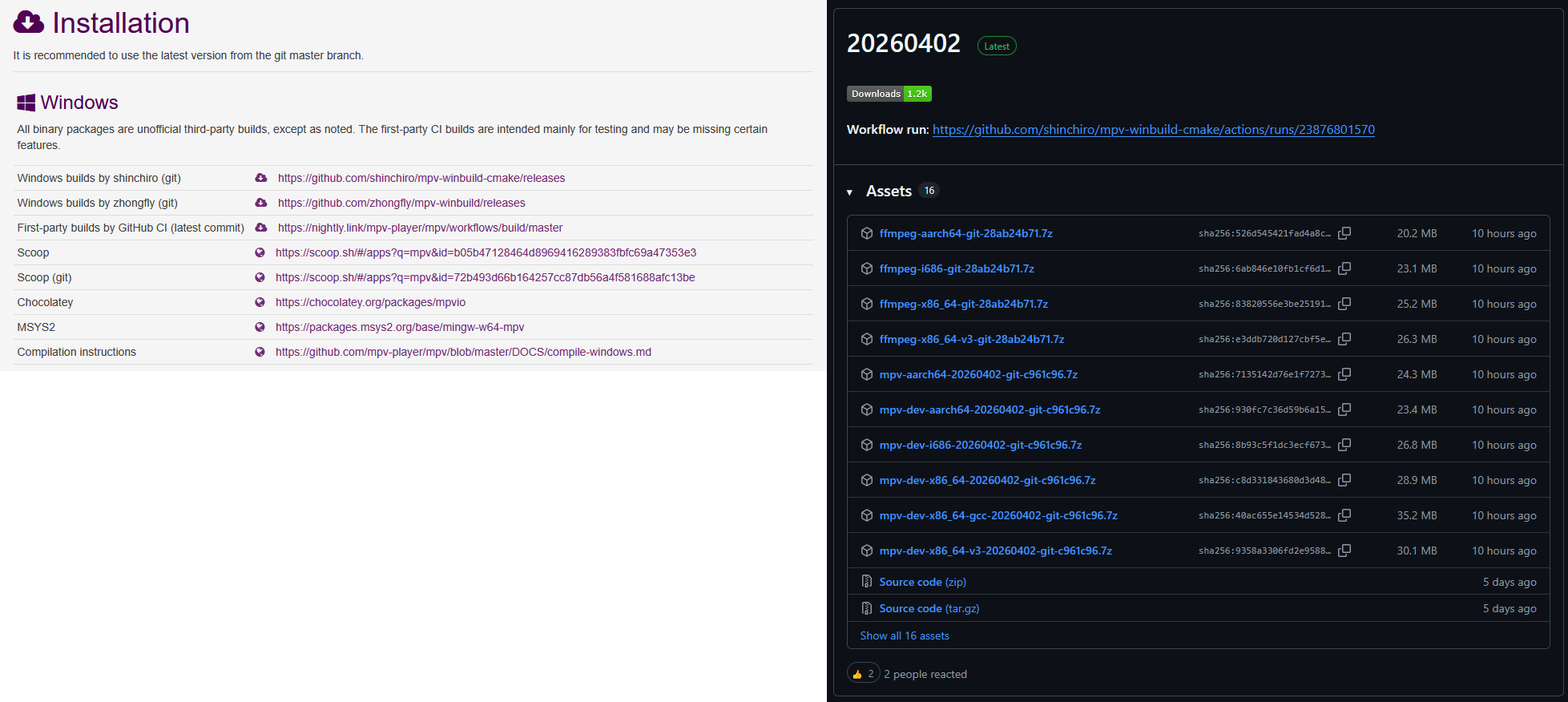
Task: Open shinchiro mpv-winbuild-cmake releases link
Action: pyautogui.click(x=421, y=178)
